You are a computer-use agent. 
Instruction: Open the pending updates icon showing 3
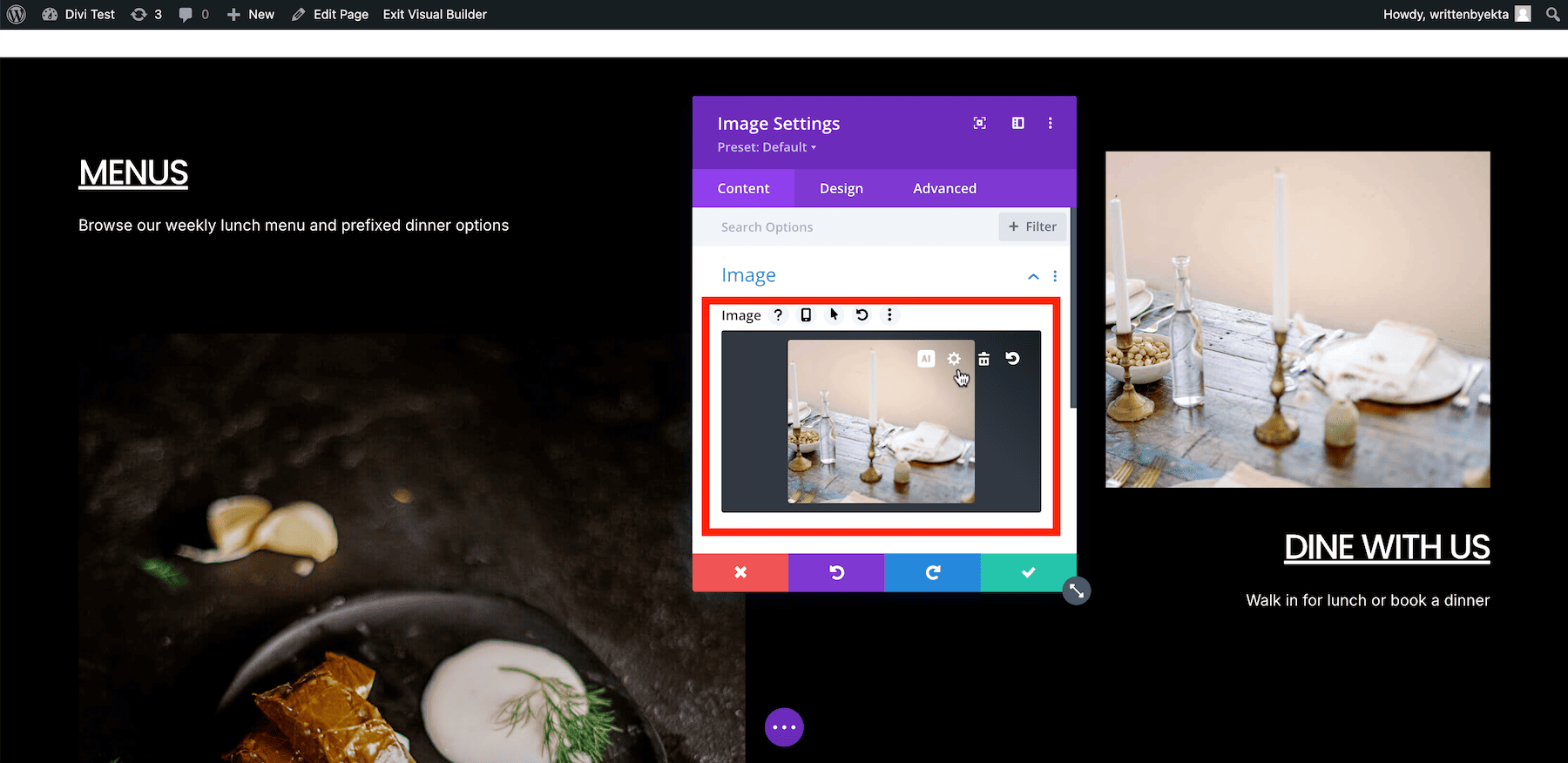click(x=146, y=14)
